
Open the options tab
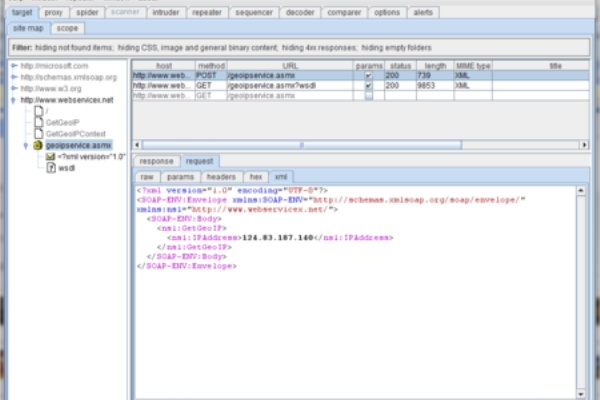387,13
